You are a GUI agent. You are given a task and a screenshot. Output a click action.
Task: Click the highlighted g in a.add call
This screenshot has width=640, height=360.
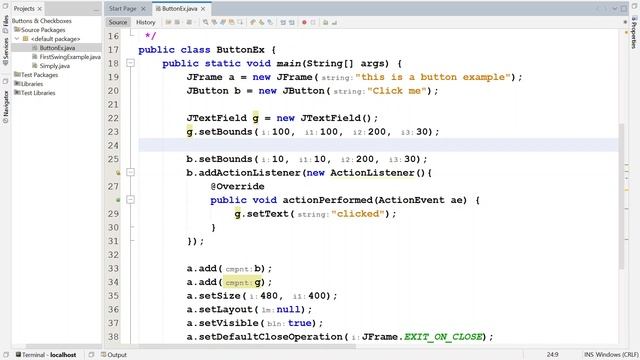click(258, 282)
